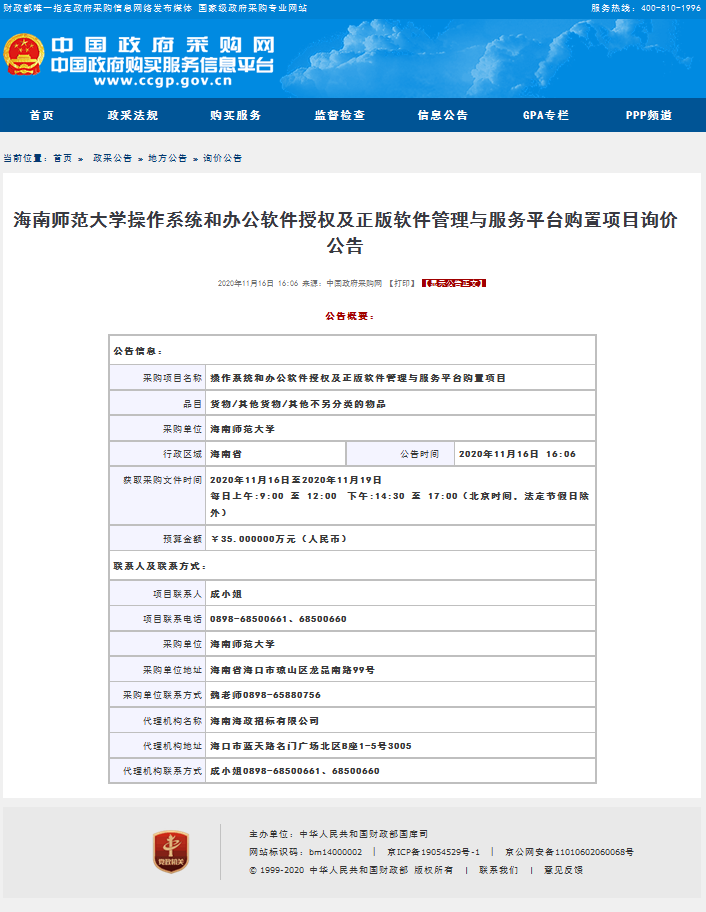Click the 京ICP备19054529号-1 footer link
The image size is (706, 912).
click(434, 852)
